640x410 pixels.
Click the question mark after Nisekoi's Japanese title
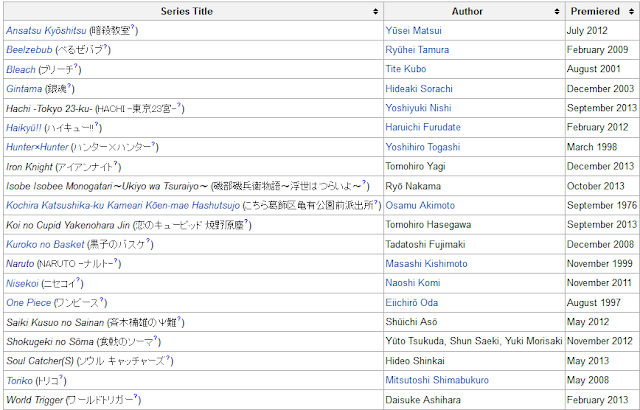point(78,280)
